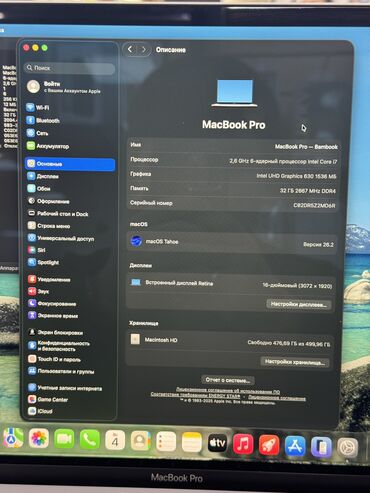Viewport: 370px width, 493px height.
Task: Open Конфиденциальность и безопасность settings
Action: pyautogui.click(x=59, y=346)
